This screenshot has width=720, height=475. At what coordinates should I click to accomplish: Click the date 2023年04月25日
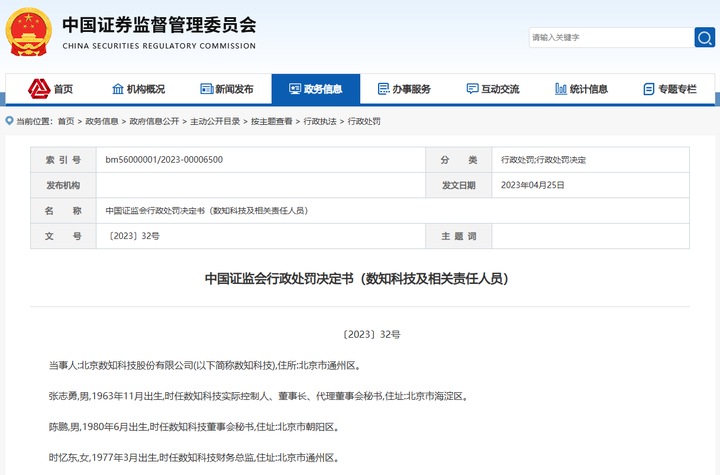533,185
